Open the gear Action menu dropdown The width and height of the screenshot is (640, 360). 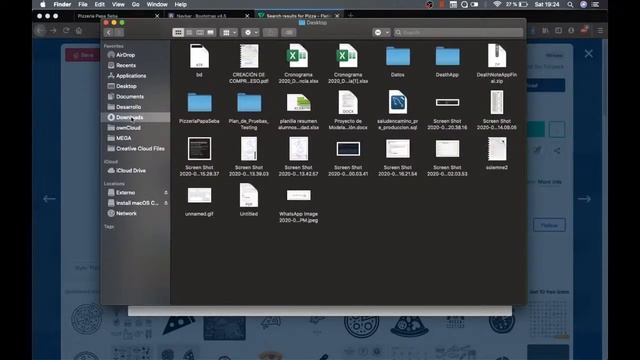pos(251,32)
